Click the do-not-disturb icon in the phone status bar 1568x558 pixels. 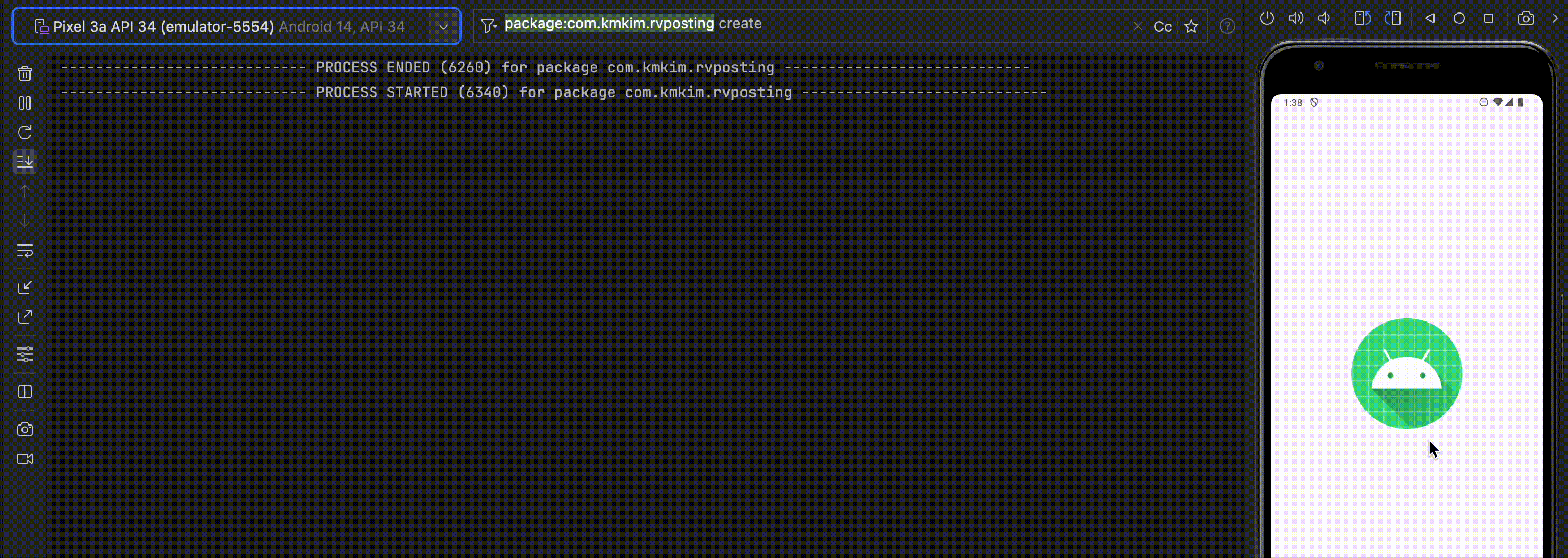click(x=1484, y=102)
